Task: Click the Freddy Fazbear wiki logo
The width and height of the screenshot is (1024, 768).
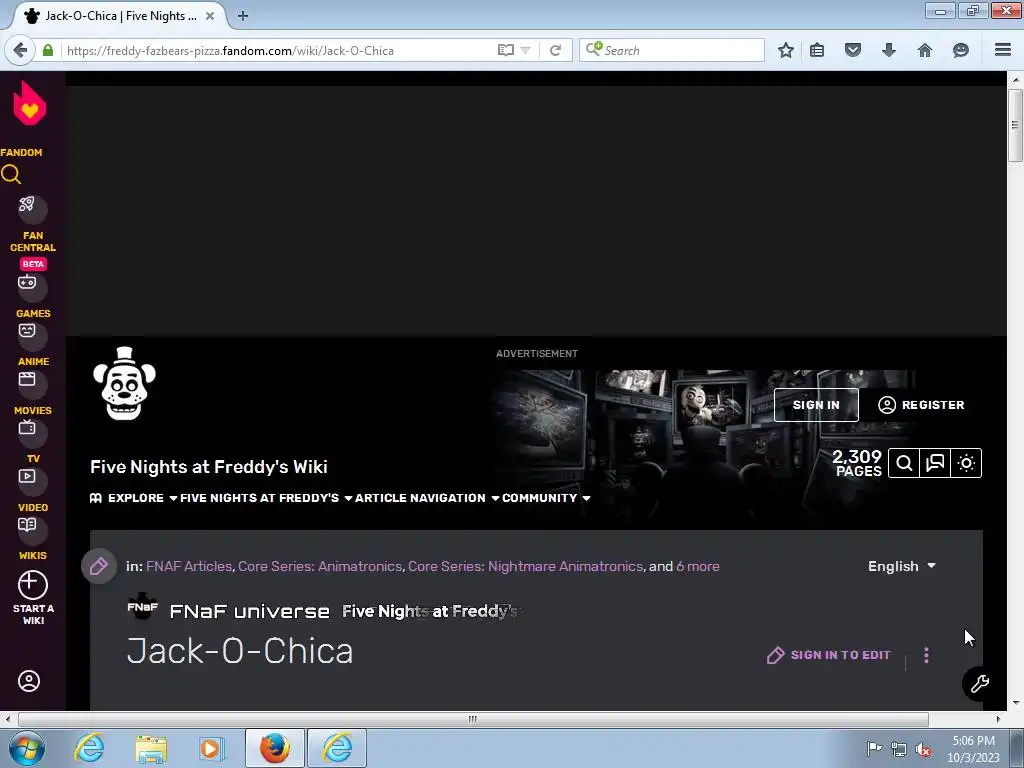Action: 124,383
